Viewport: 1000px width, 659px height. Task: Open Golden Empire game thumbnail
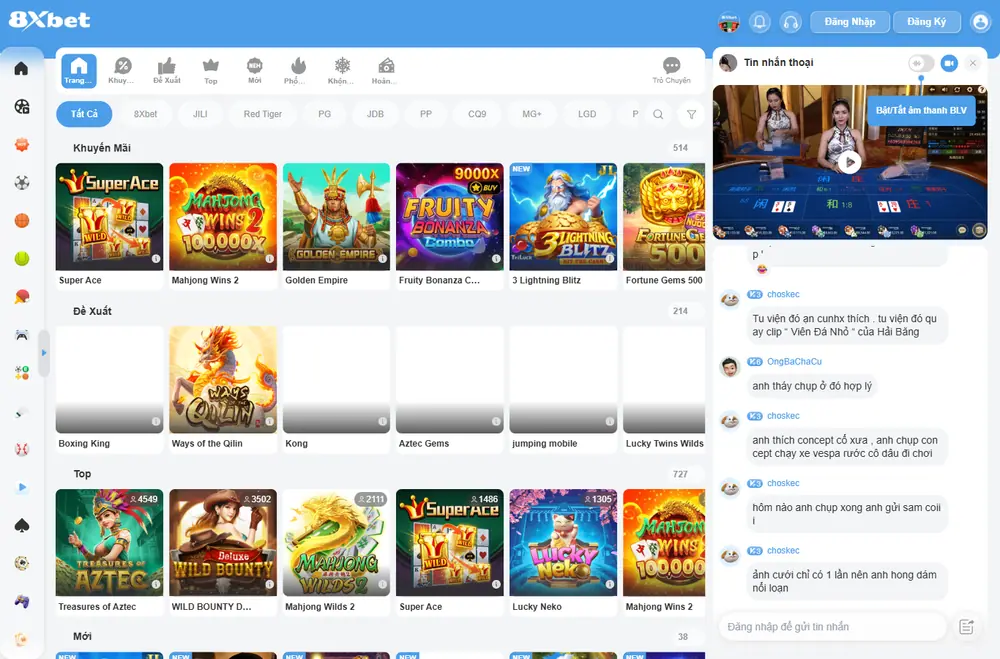point(336,217)
